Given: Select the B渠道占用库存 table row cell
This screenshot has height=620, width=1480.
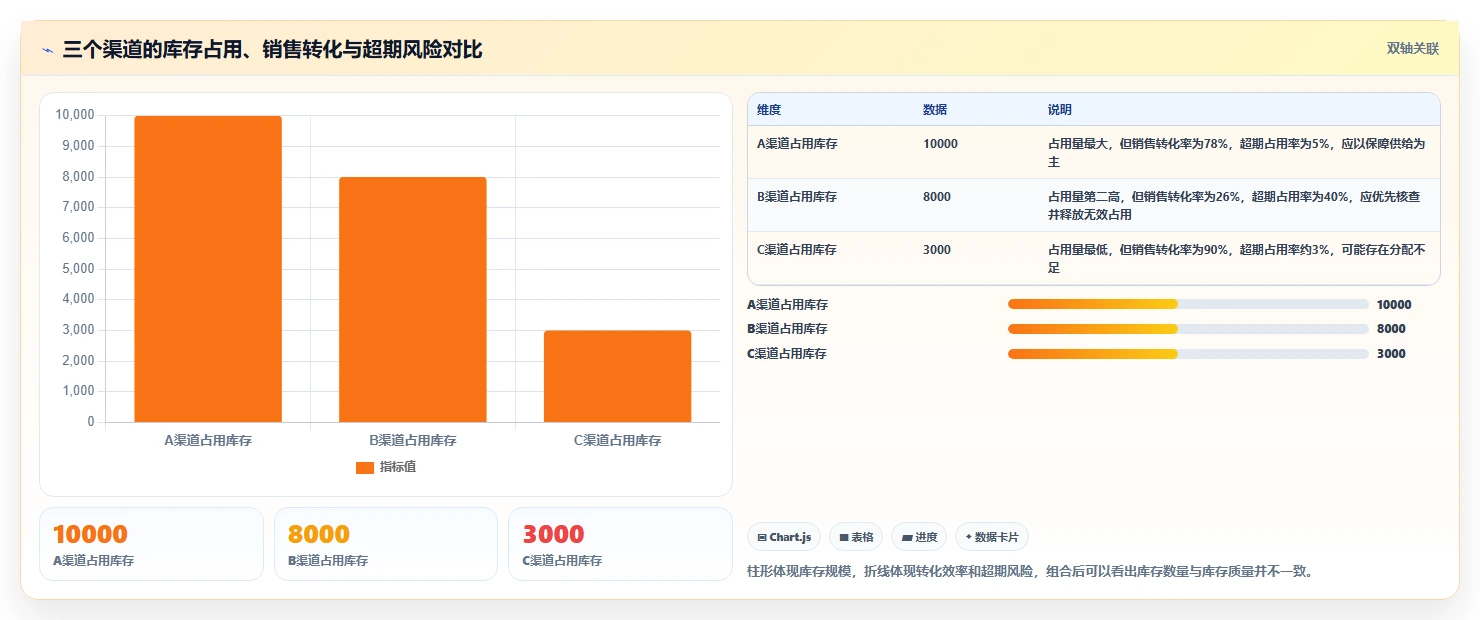Looking at the screenshot, I should (x=797, y=197).
